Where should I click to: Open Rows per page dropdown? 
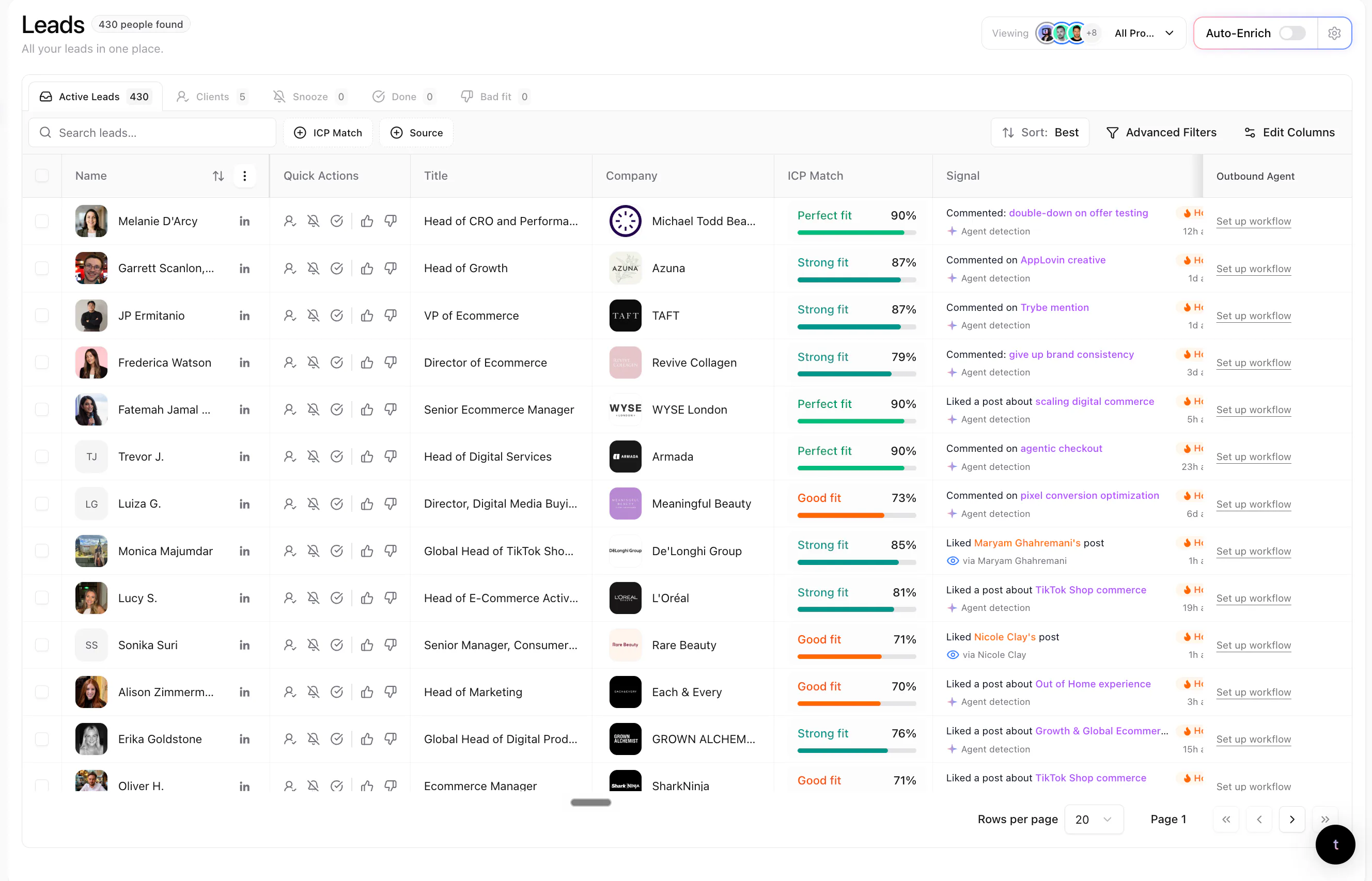point(1094,819)
